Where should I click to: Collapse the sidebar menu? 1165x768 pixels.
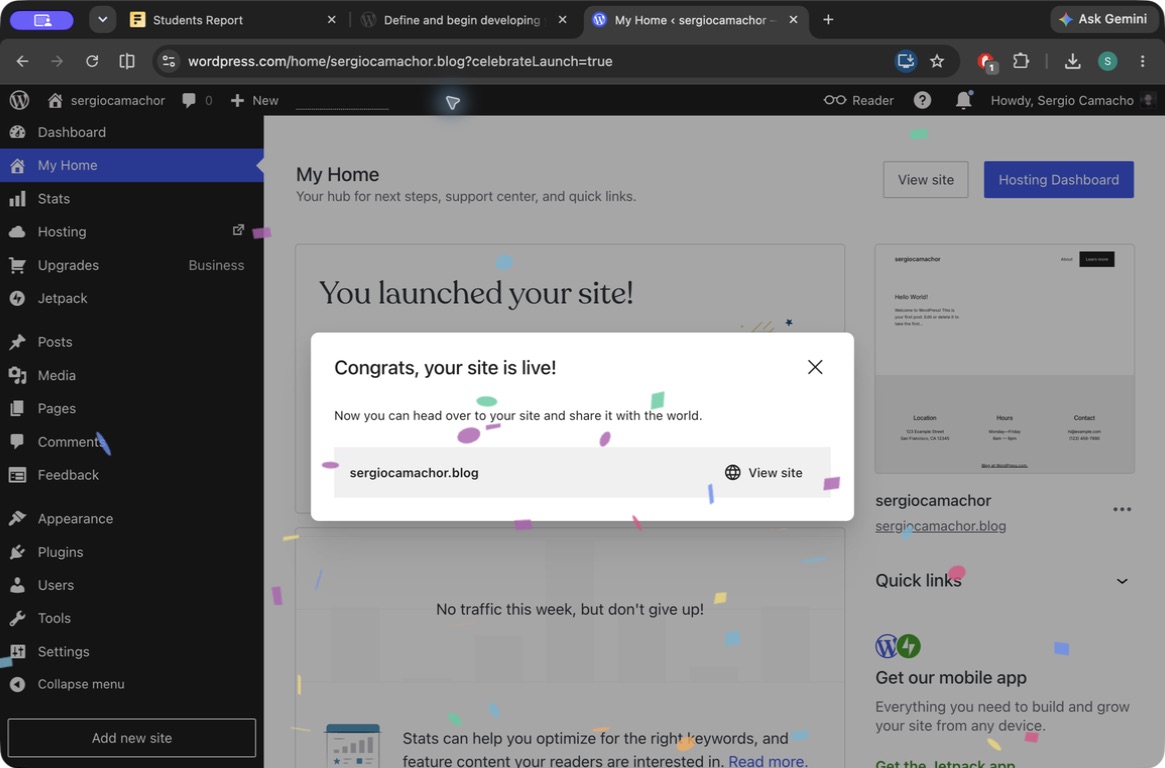[x=132, y=684]
